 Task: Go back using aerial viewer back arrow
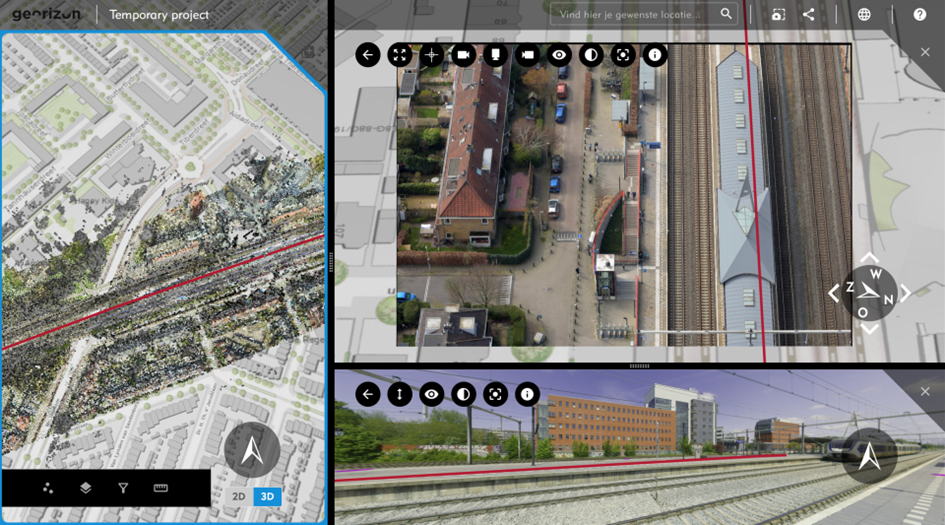(x=368, y=56)
